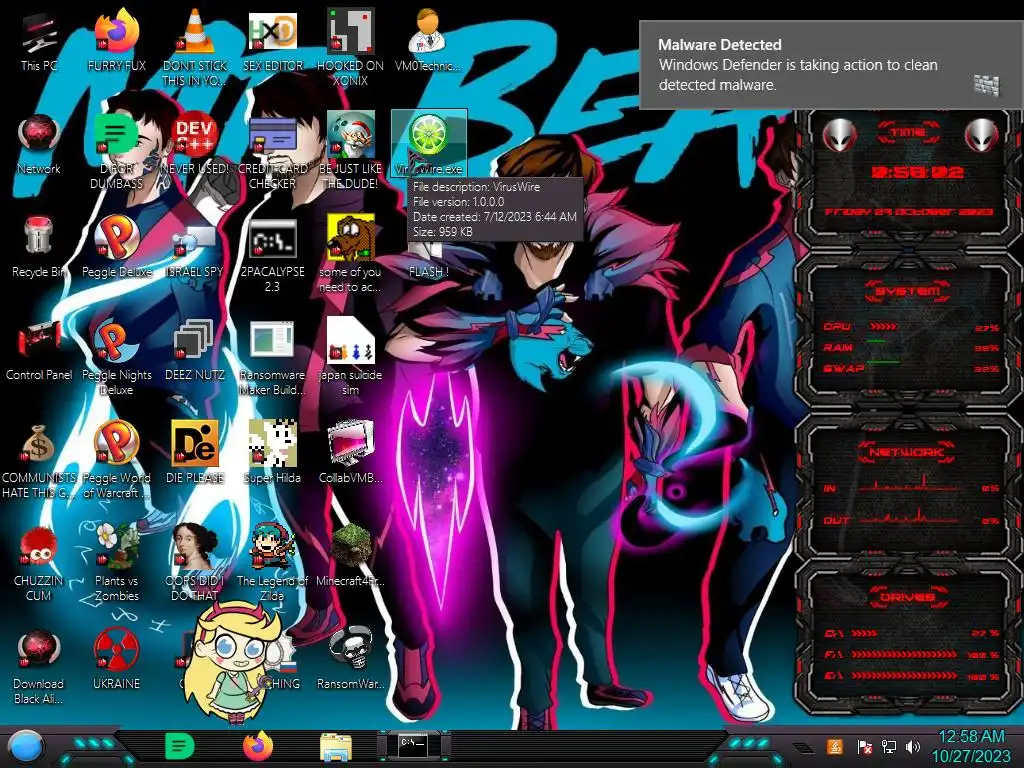The width and height of the screenshot is (1024, 768).
Task: Click the RAM usage bar in the System widget
Action: (x=876, y=341)
